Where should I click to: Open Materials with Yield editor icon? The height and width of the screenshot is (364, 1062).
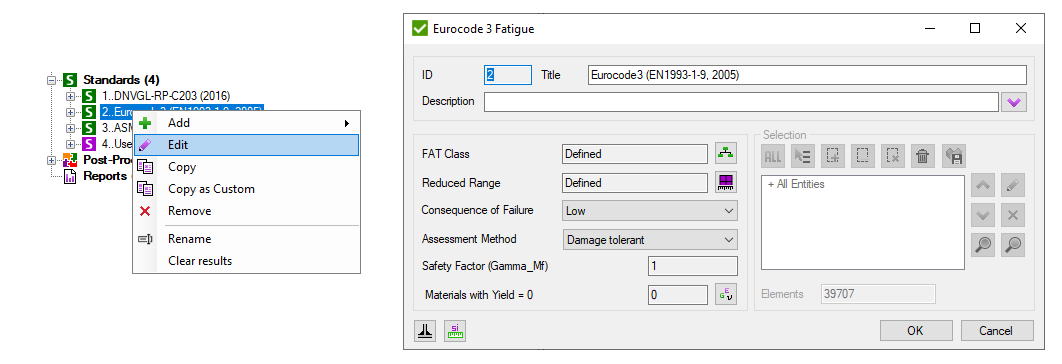(x=726, y=295)
